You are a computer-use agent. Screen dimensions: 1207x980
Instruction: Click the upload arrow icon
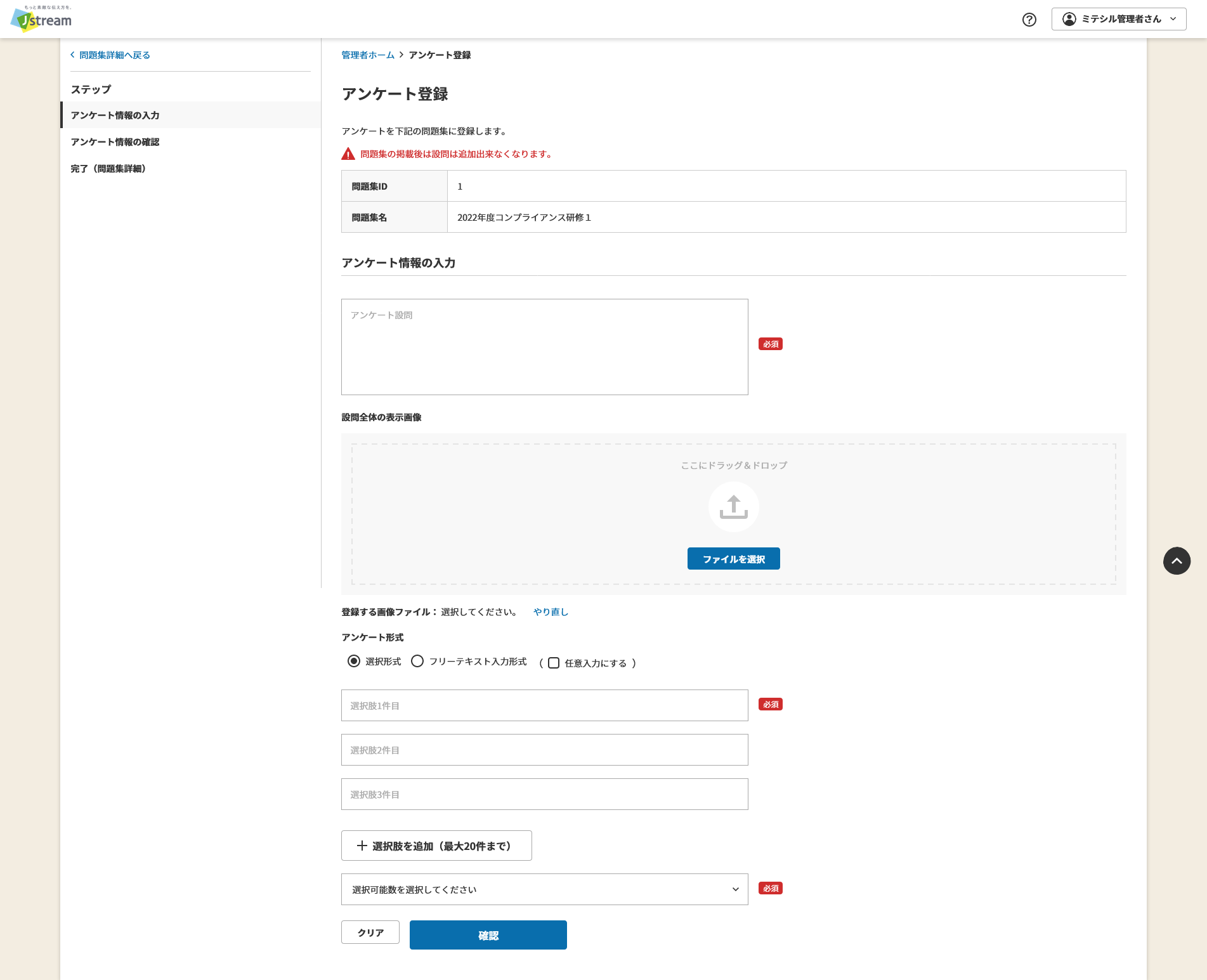tap(733, 507)
